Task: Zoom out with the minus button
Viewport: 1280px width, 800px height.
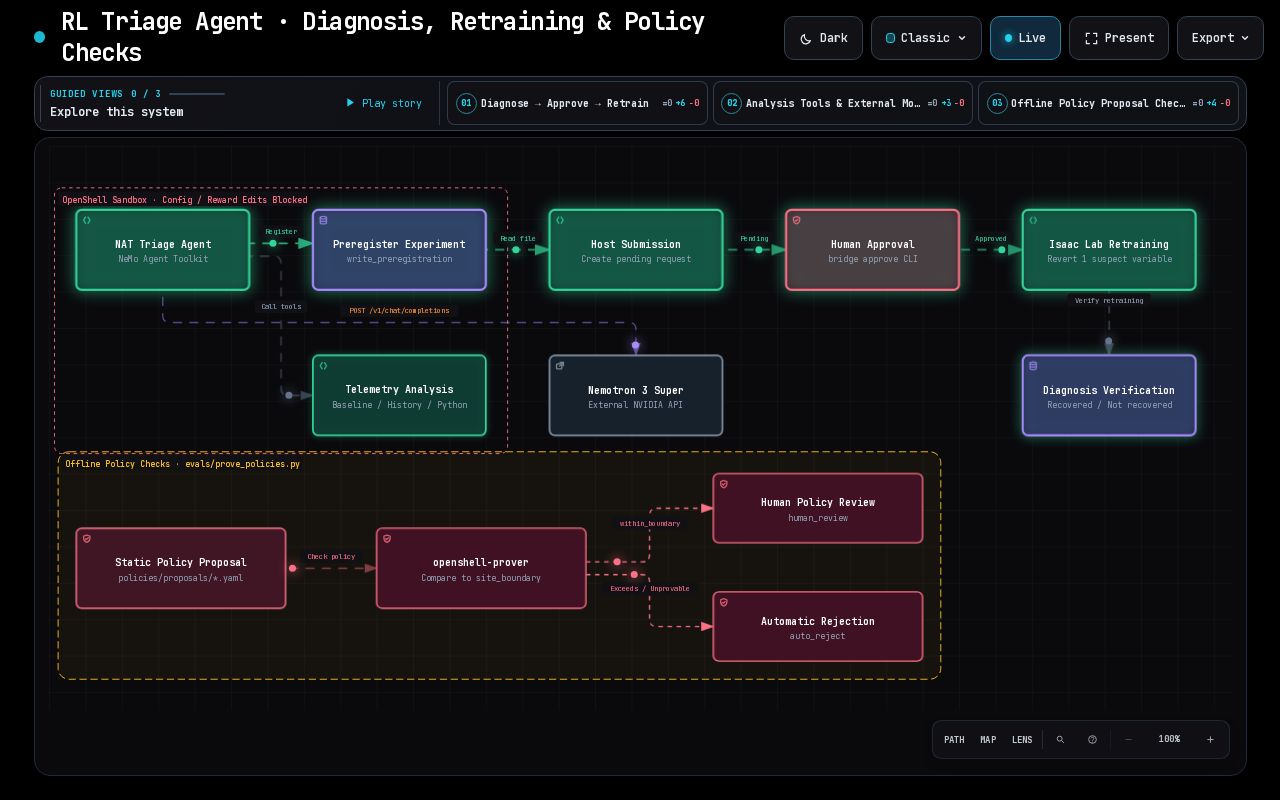Action: tap(1128, 740)
